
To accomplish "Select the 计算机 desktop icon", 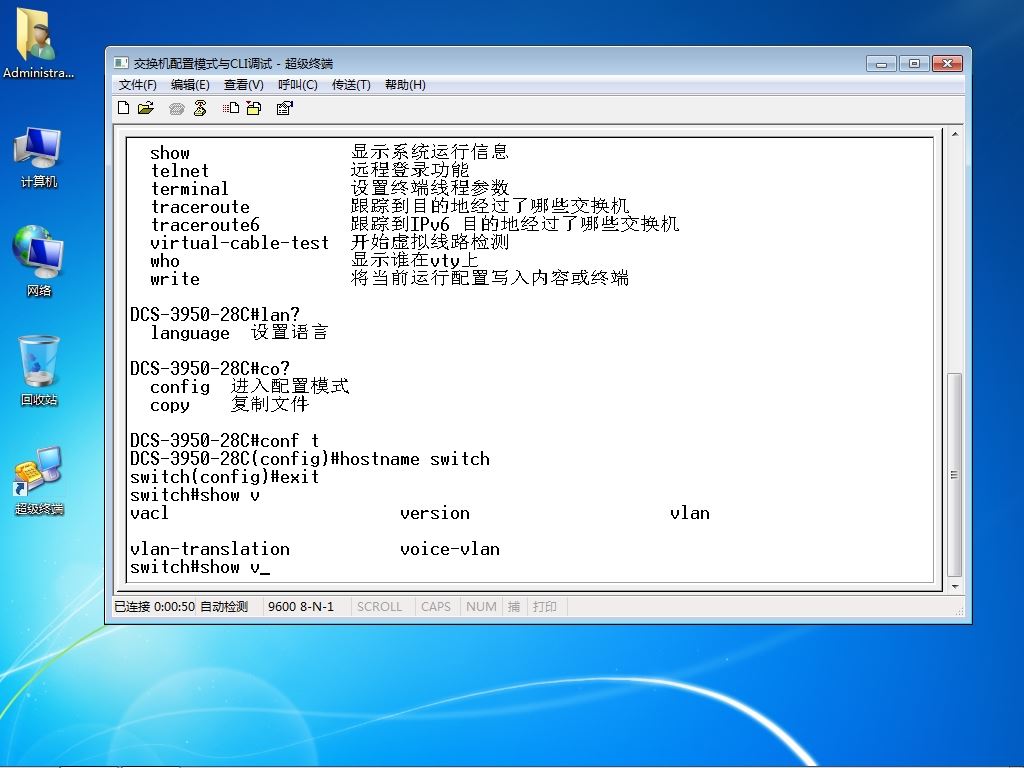I will pos(39,157).
